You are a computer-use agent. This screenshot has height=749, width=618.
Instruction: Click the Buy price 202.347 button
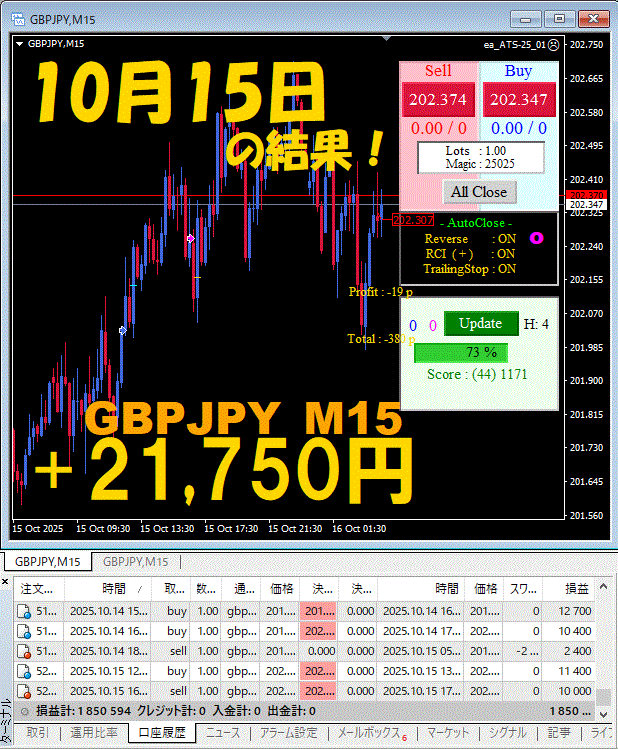[x=519, y=99]
